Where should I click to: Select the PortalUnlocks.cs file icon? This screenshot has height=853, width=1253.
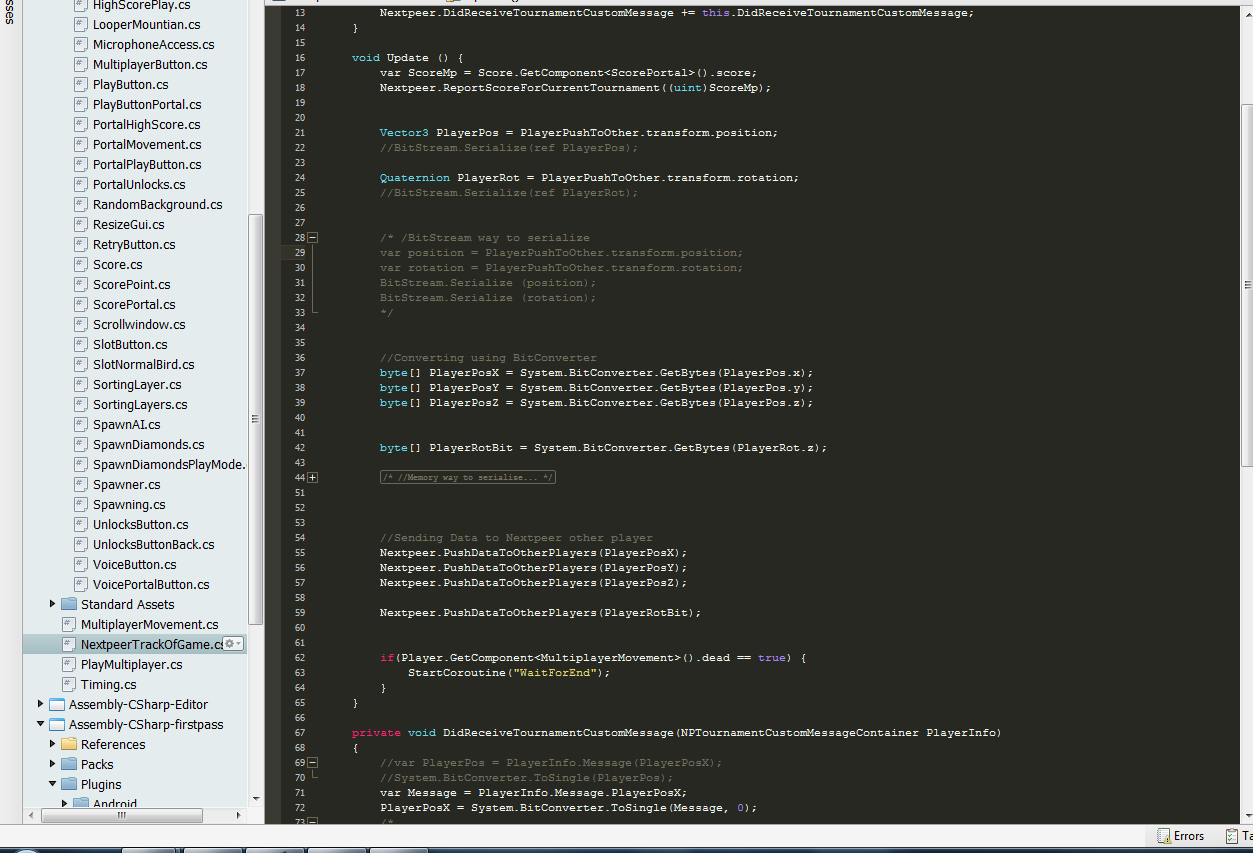coord(81,185)
